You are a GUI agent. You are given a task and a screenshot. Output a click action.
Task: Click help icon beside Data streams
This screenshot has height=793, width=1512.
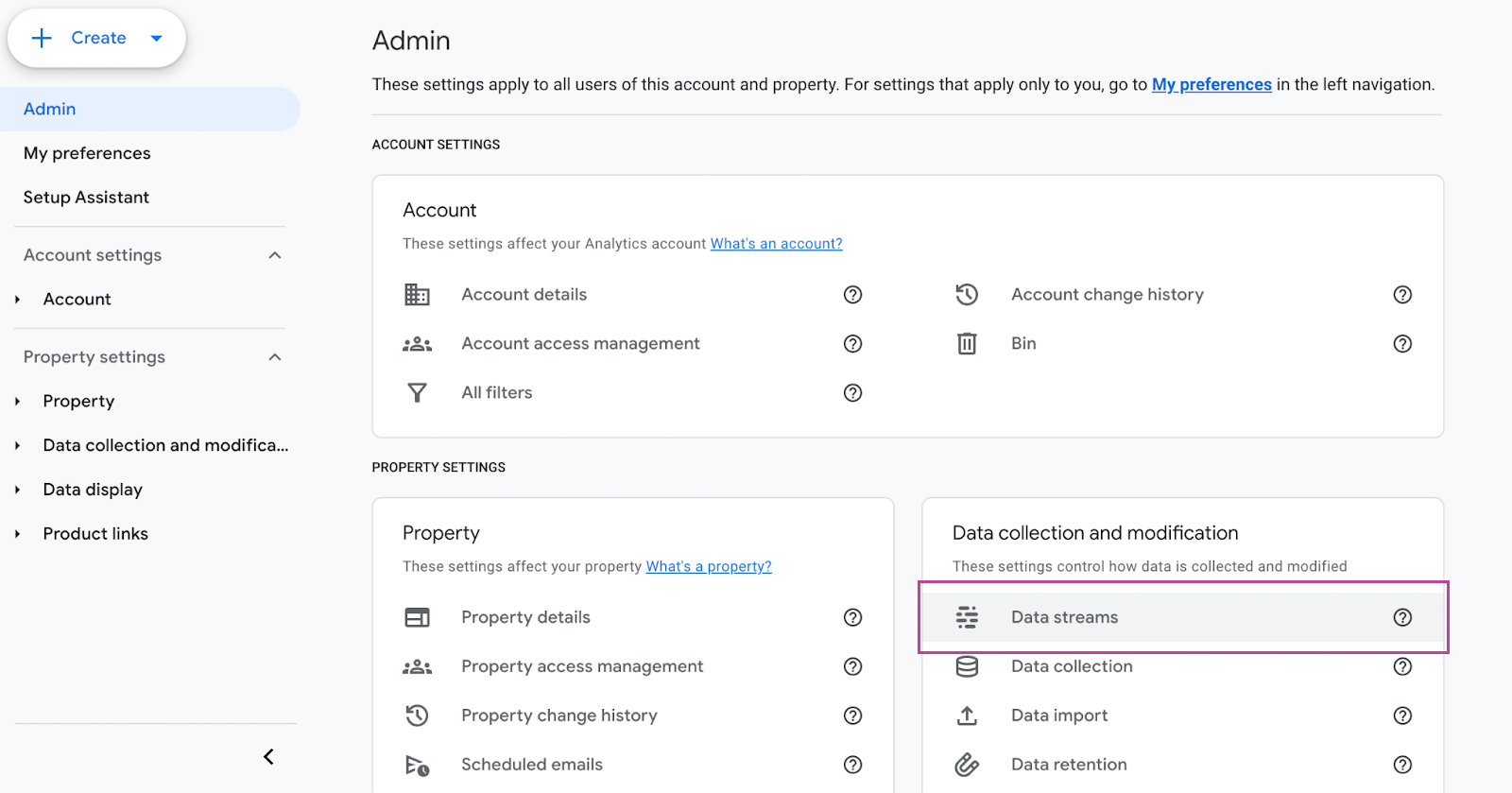coord(1402,617)
